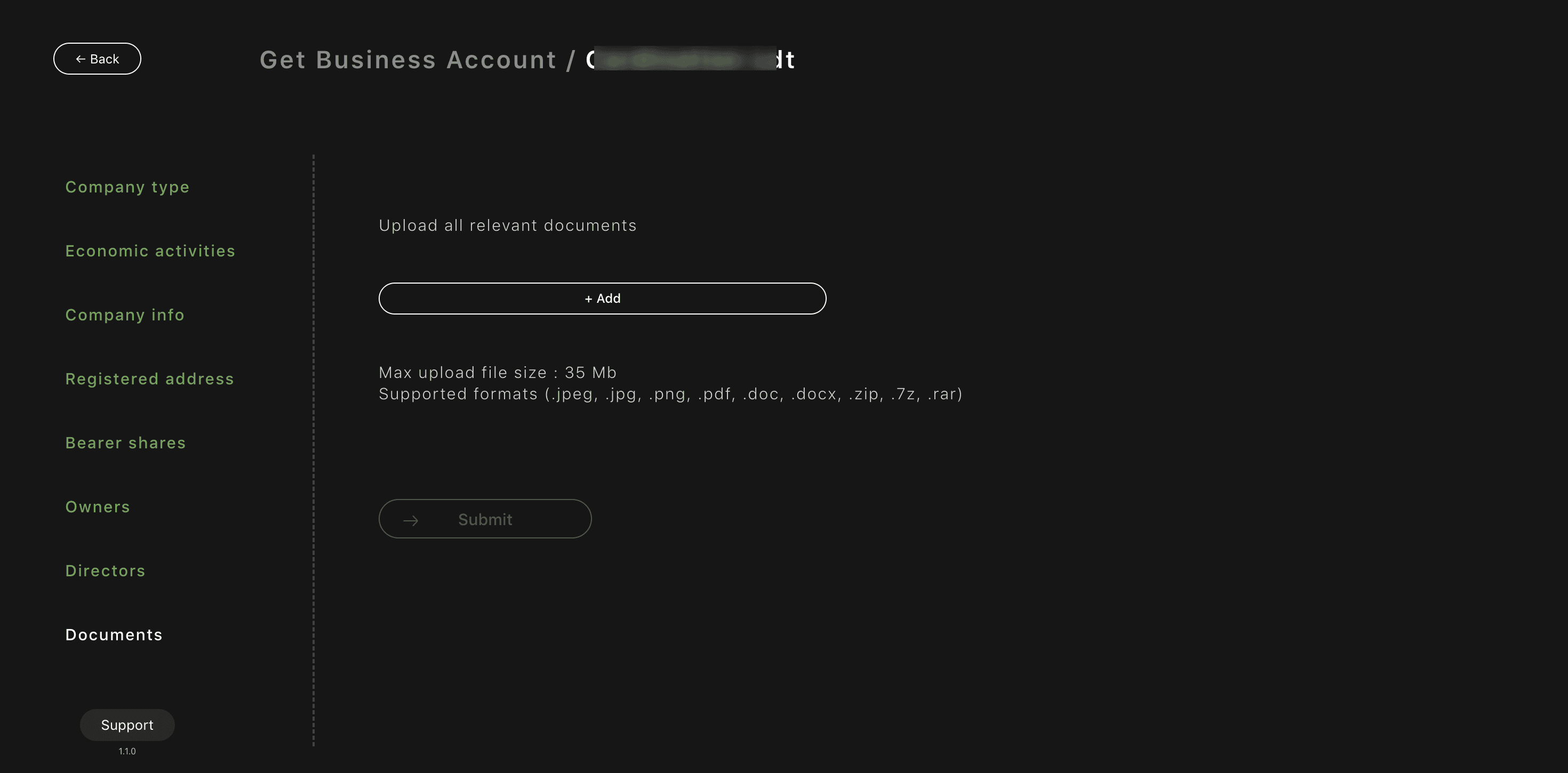This screenshot has height=773, width=1568.
Task: Open the Bearer shares section
Action: tap(125, 442)
